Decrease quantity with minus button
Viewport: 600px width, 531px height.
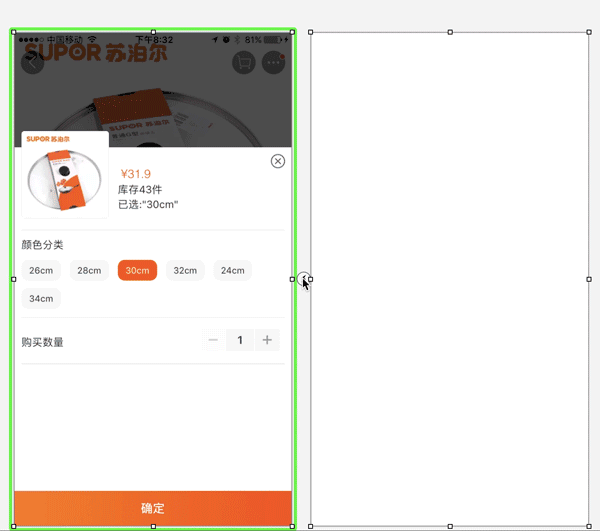[x=213, y=340]
